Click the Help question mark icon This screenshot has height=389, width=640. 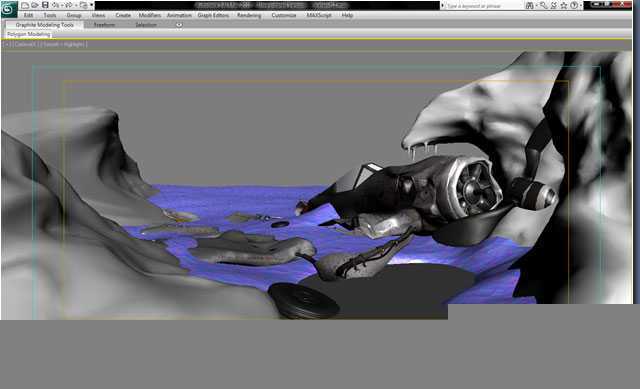pos(574,5)
